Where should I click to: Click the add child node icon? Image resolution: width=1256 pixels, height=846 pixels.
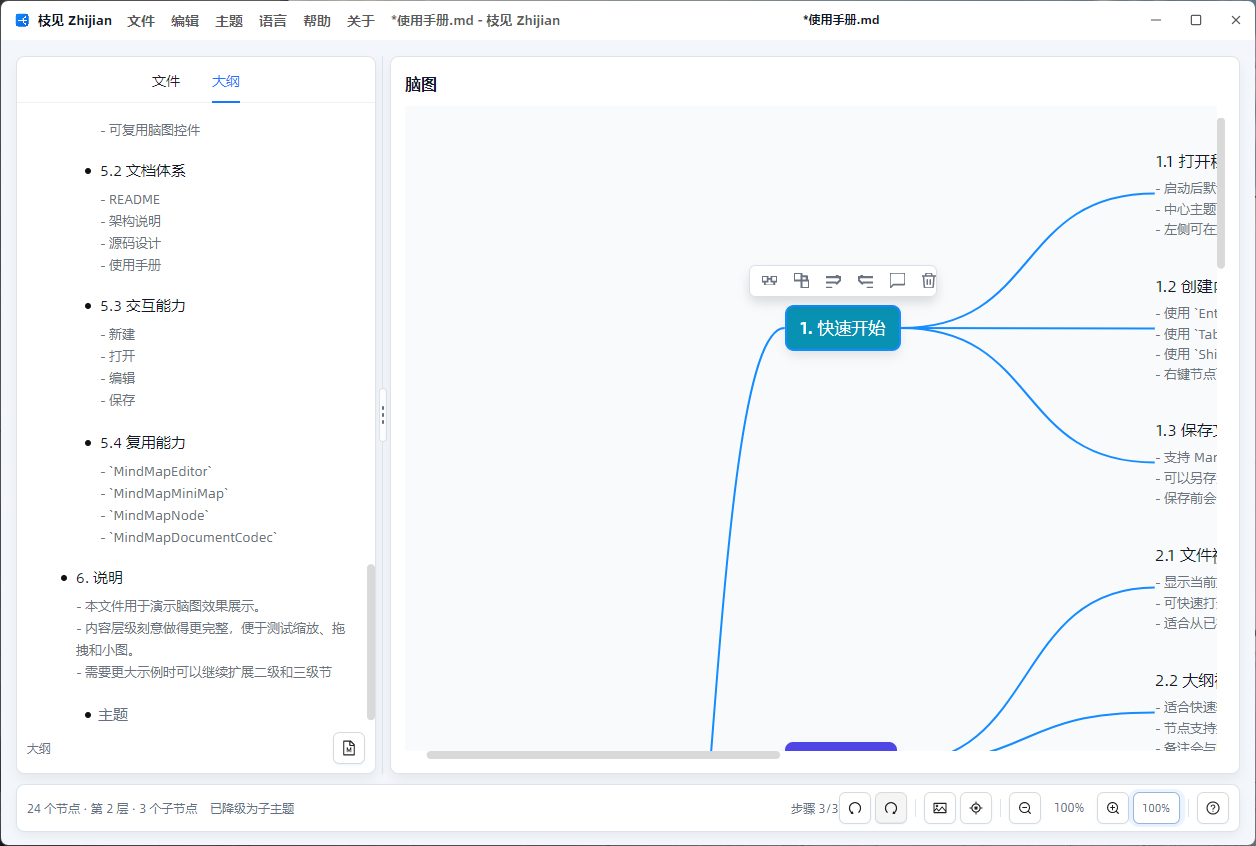(x=801, y=281)
